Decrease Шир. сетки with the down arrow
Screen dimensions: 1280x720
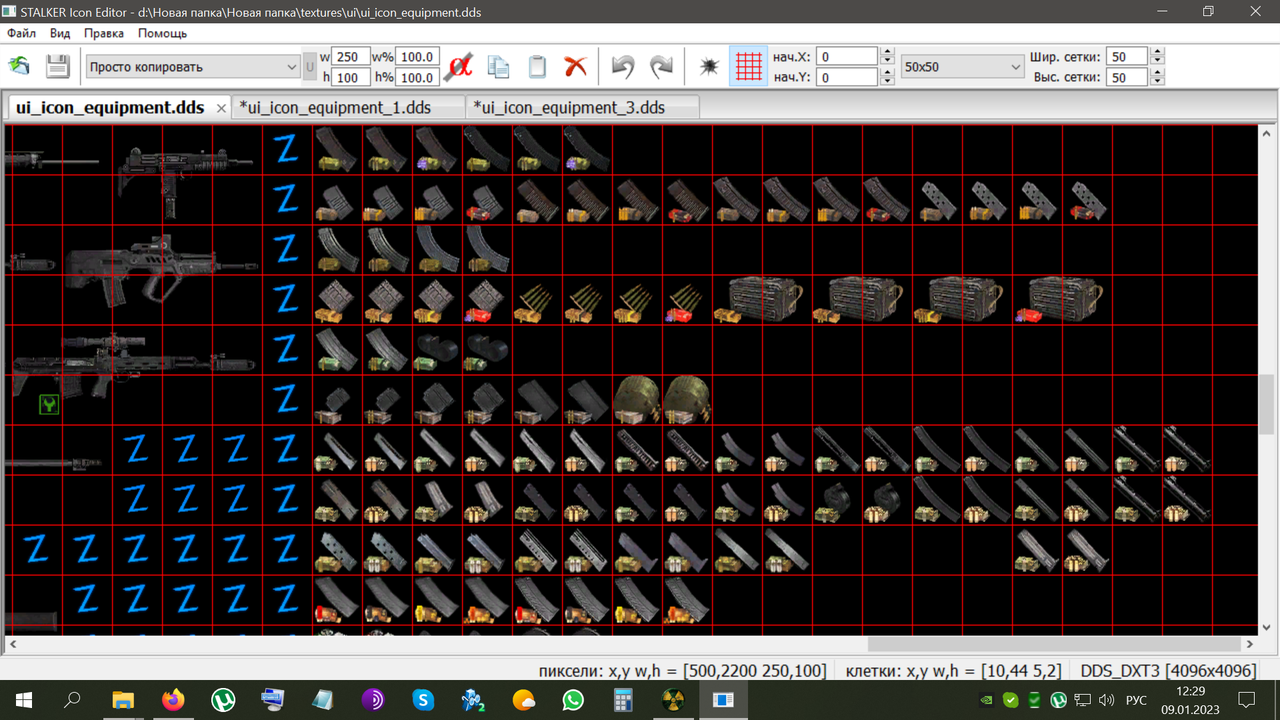pos(1157,61)
